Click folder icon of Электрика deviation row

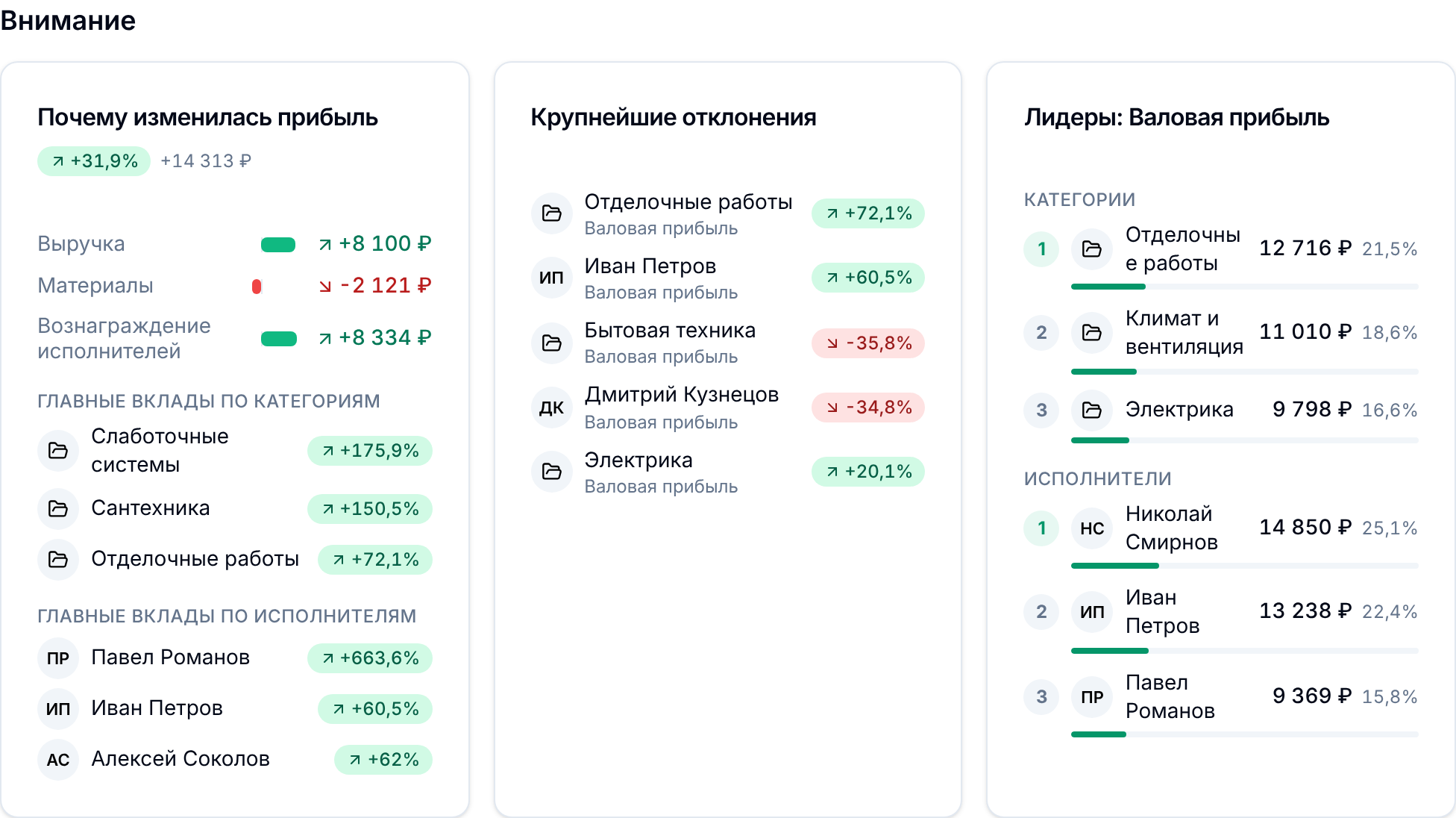(552, 472)
